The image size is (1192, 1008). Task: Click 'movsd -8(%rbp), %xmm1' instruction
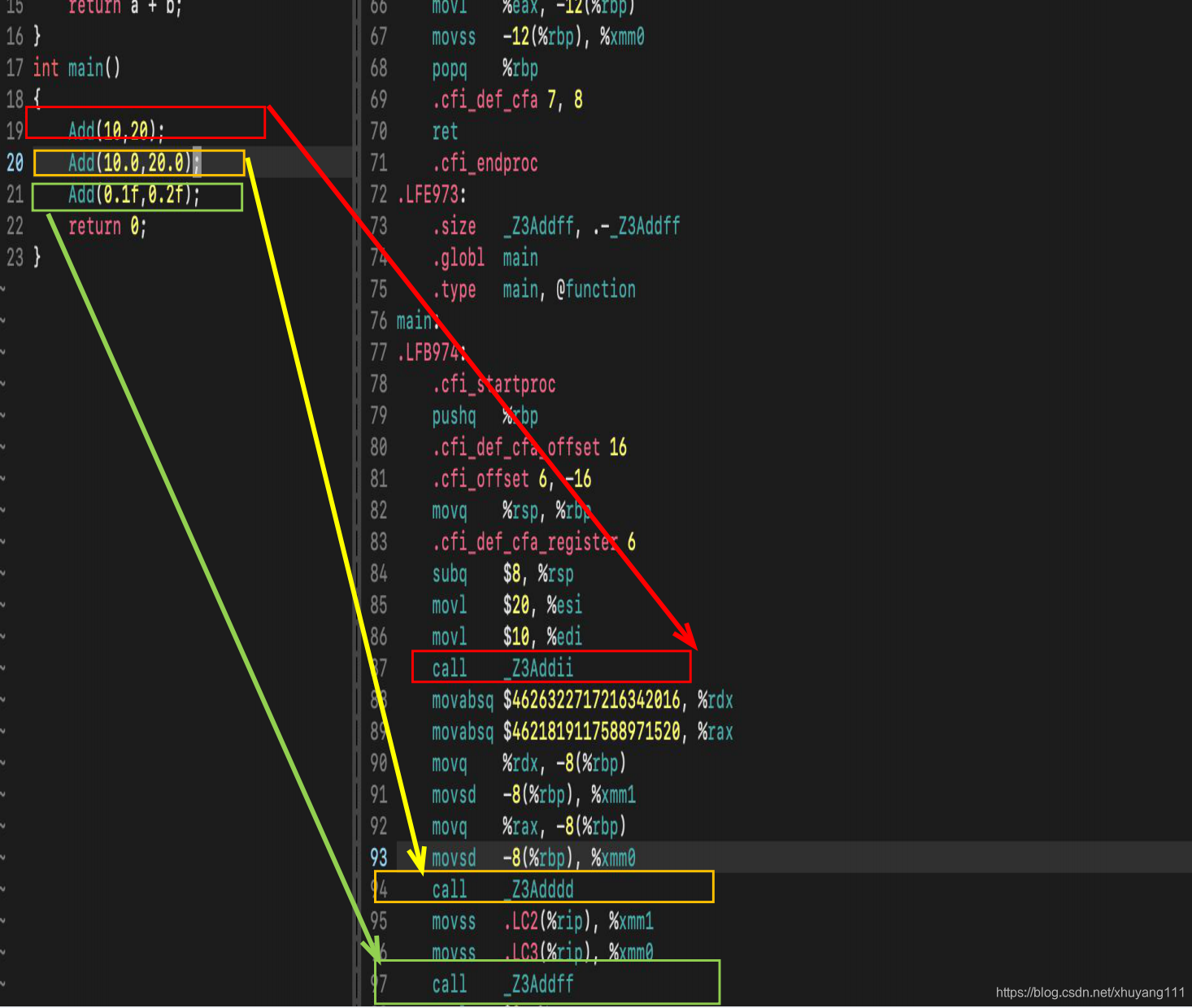534,795
